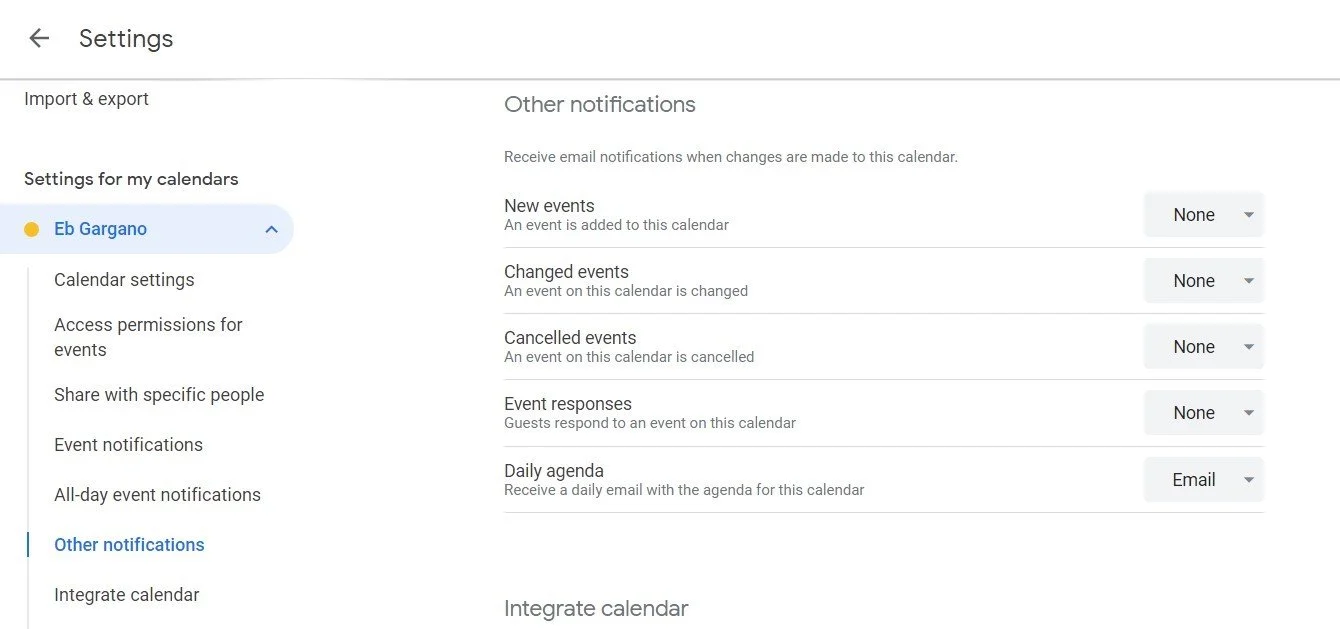
Task: Click the back arrow to leave Settings
Action: tap(39, 38)
